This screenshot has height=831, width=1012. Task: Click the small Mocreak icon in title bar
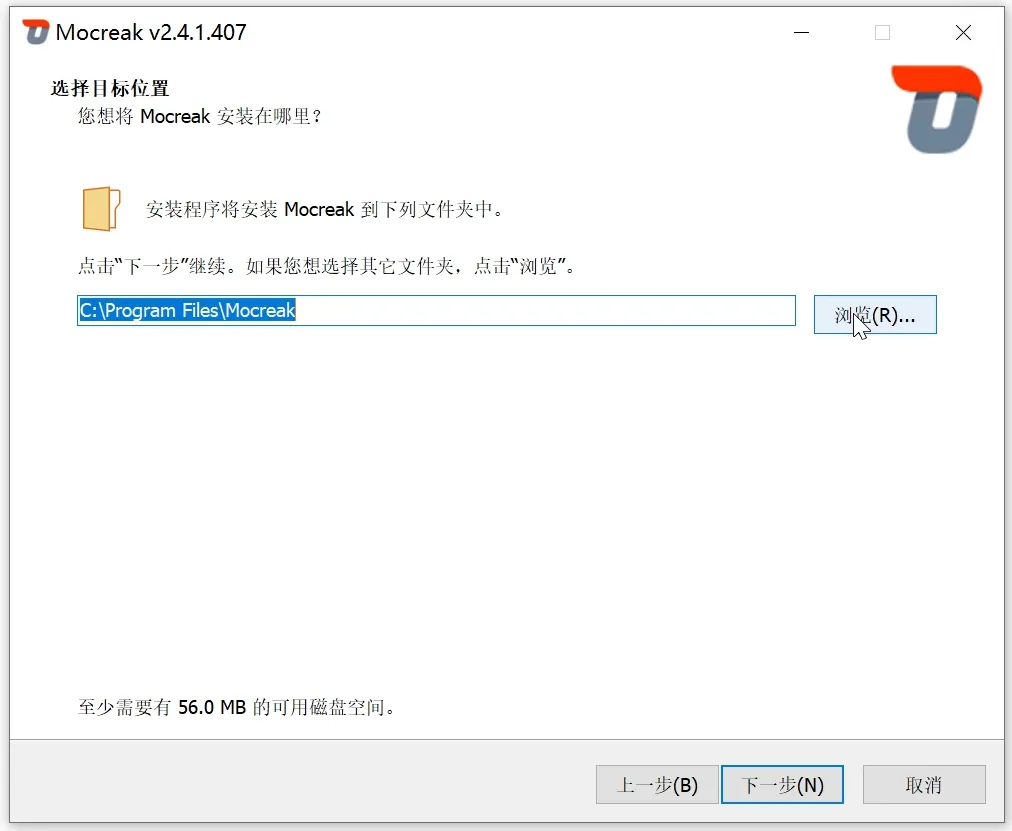pyautogui.click(x=36, y=32)
